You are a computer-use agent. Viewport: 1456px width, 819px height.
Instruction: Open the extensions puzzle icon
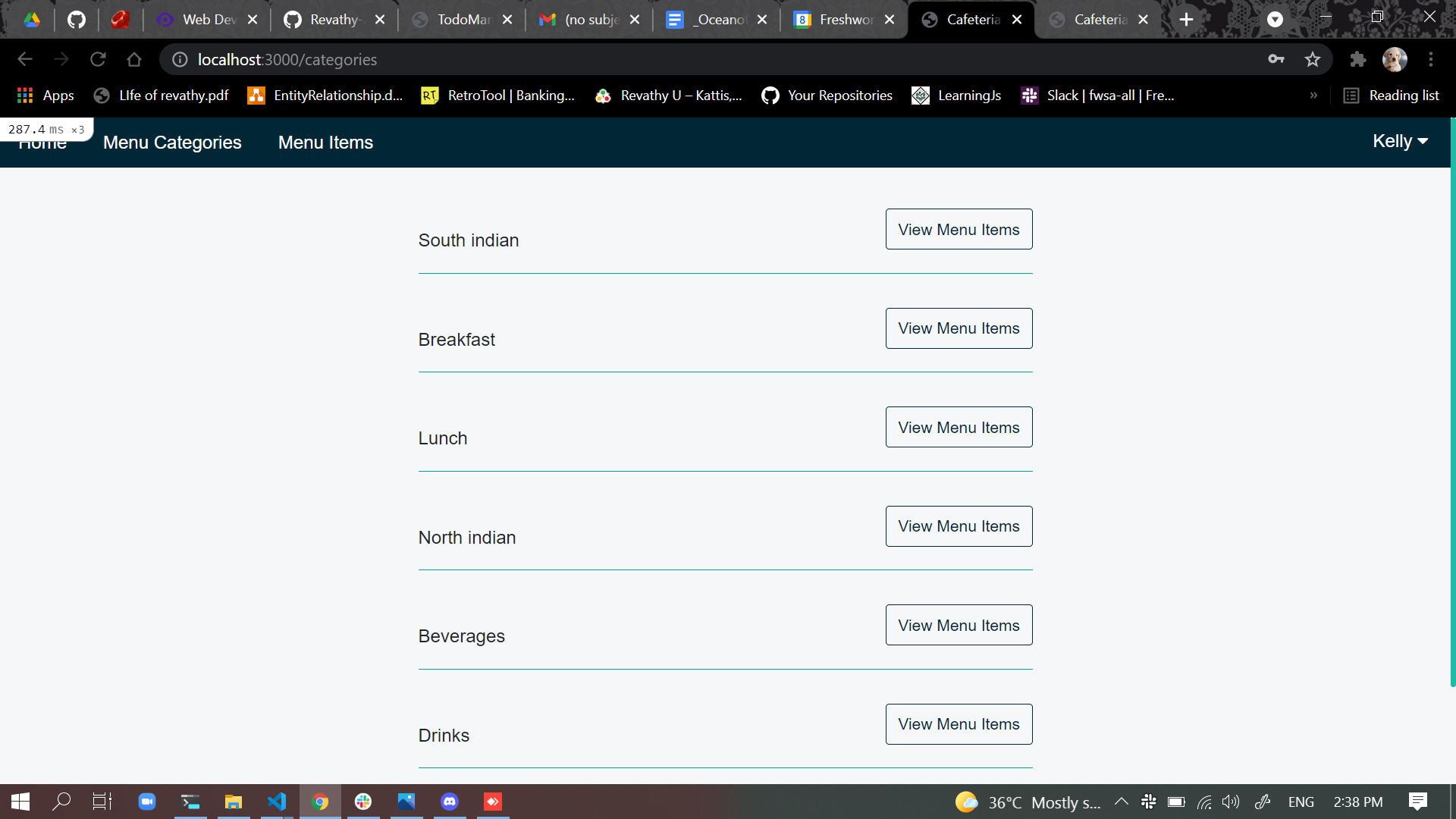1357,59
